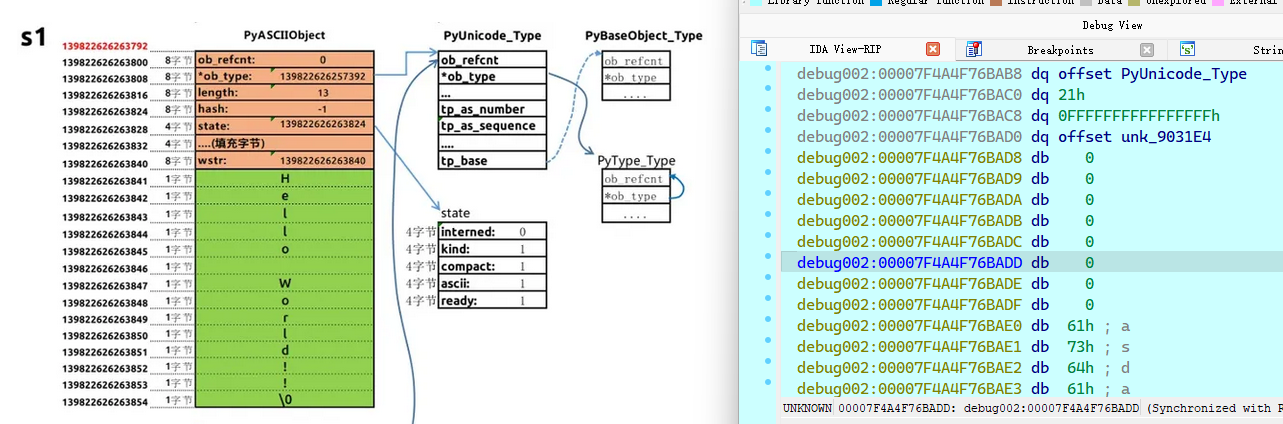Screen dimensions: 1283x424
Task: Close the Breakpoints tab
Action: (x=1147, y=49)
